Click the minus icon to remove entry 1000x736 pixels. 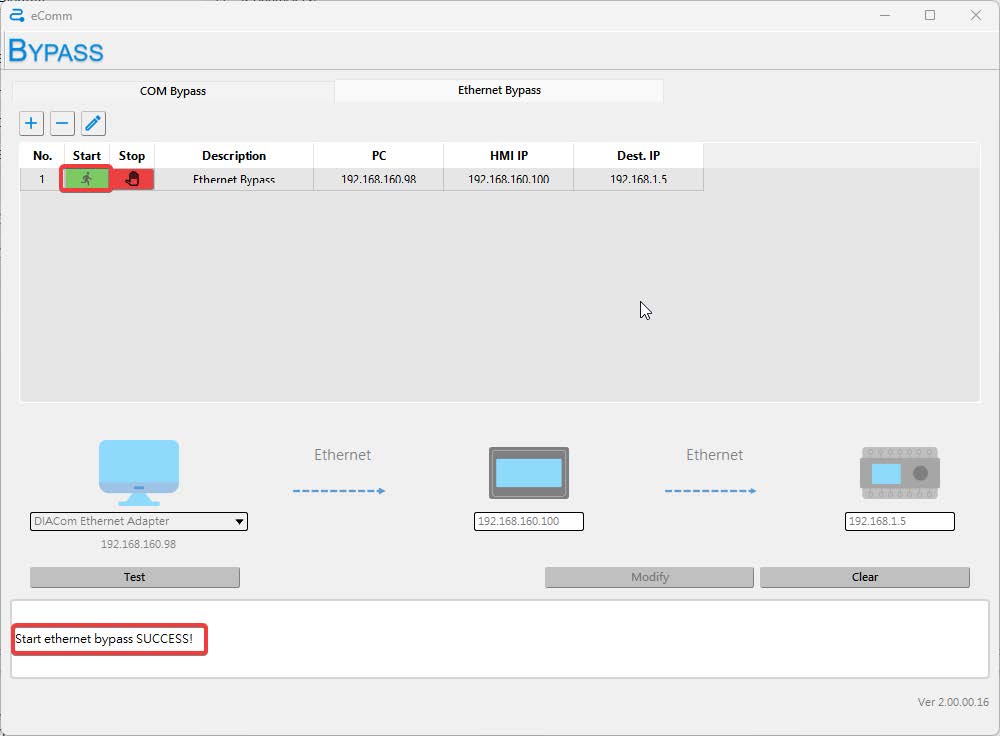[62, 123]
